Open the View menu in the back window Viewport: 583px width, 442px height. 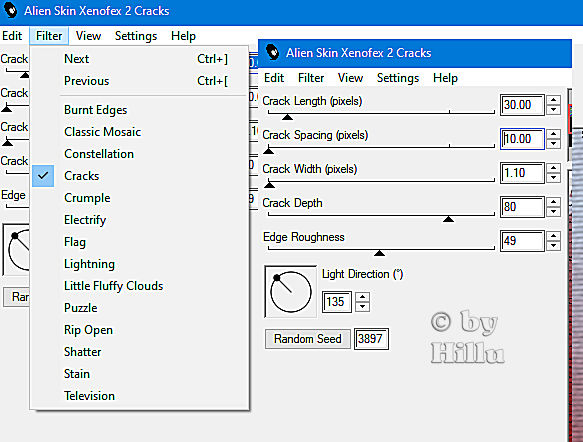click(88, 36)
